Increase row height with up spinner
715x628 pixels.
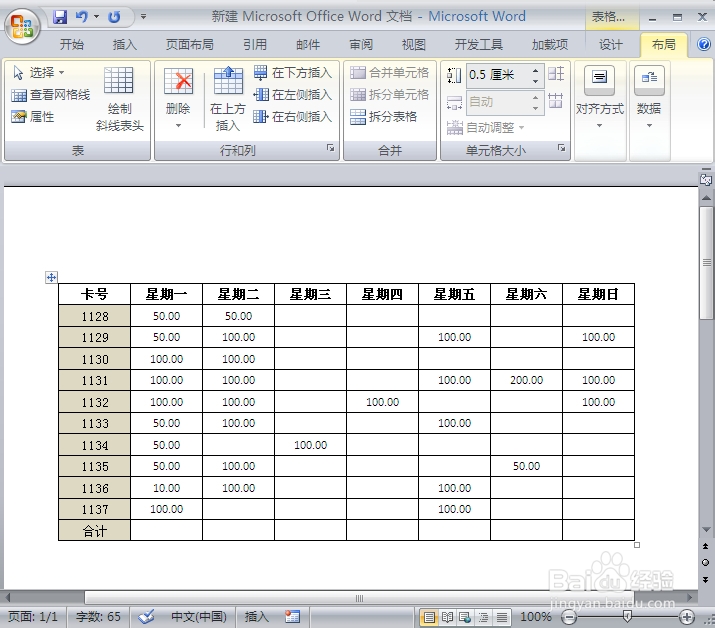[x=536, y=70]
